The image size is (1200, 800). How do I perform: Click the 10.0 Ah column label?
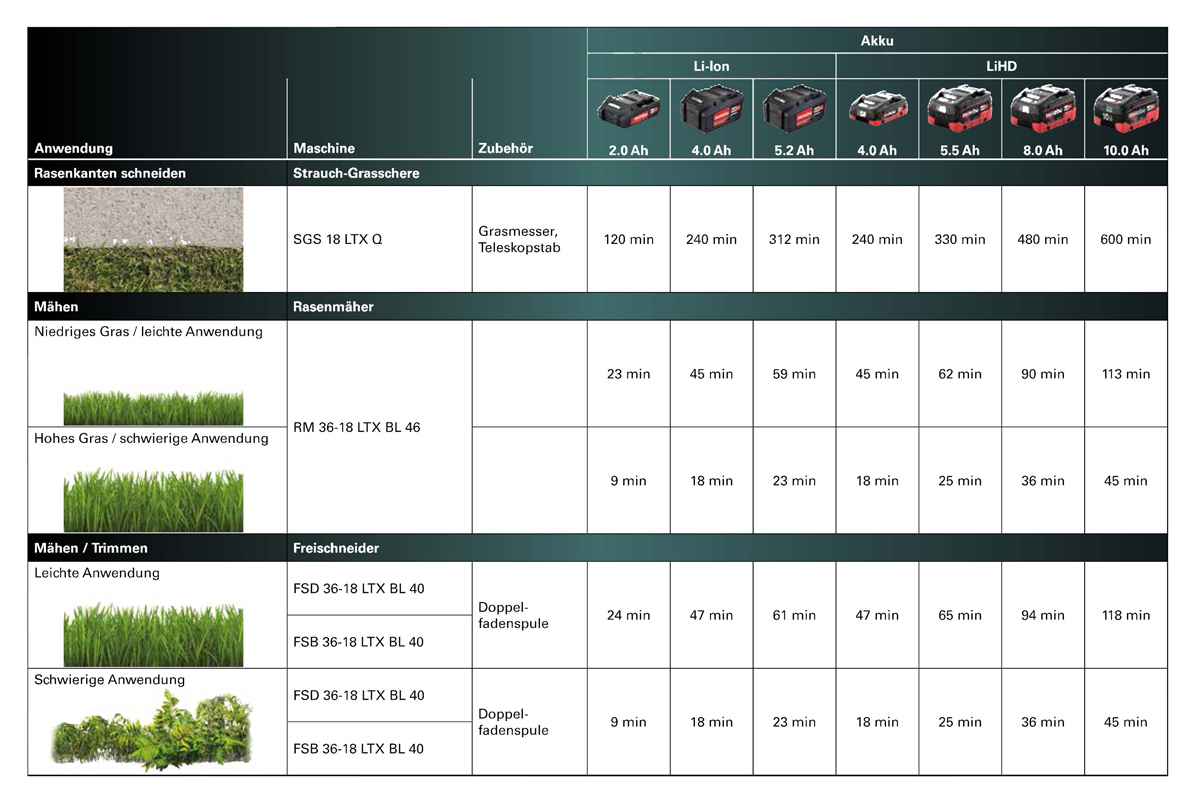click(1126, 150)
